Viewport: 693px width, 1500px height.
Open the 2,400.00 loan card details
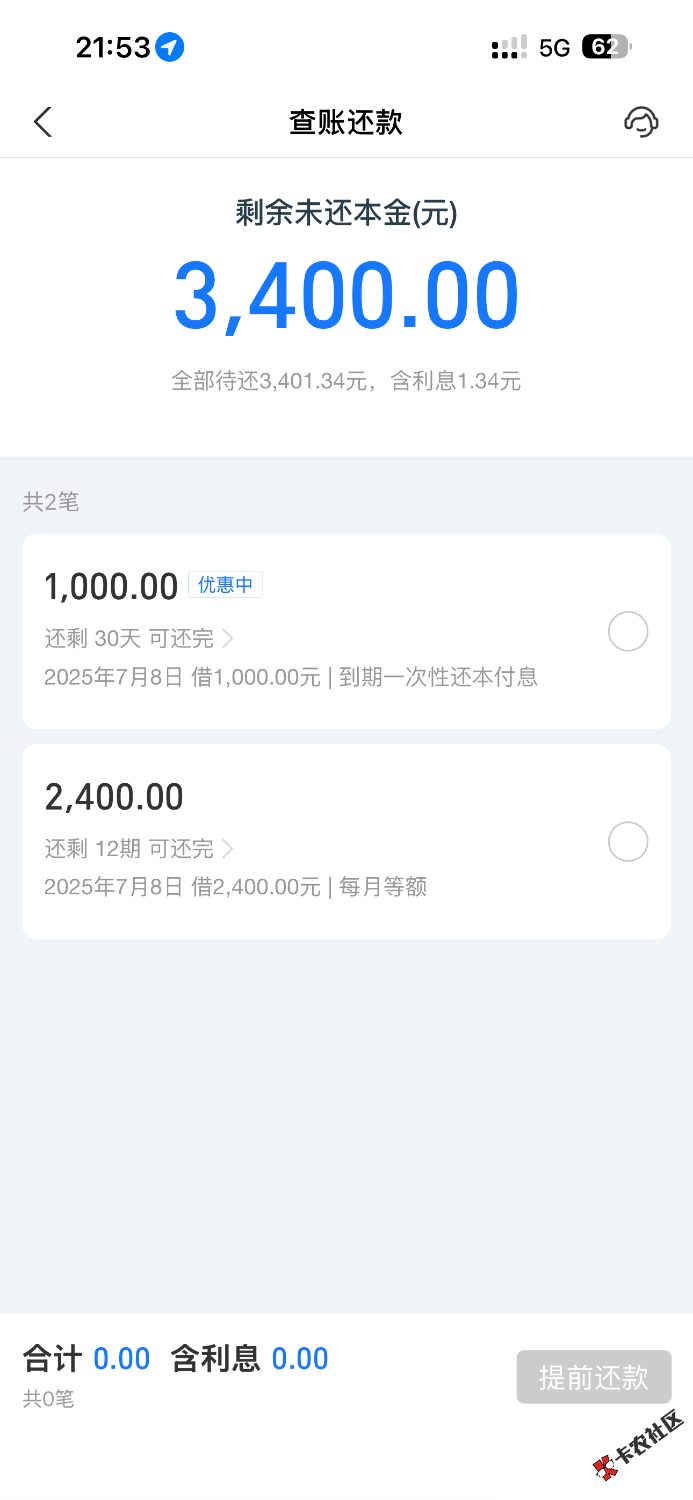pyautogui.click(x=346, y=841)
